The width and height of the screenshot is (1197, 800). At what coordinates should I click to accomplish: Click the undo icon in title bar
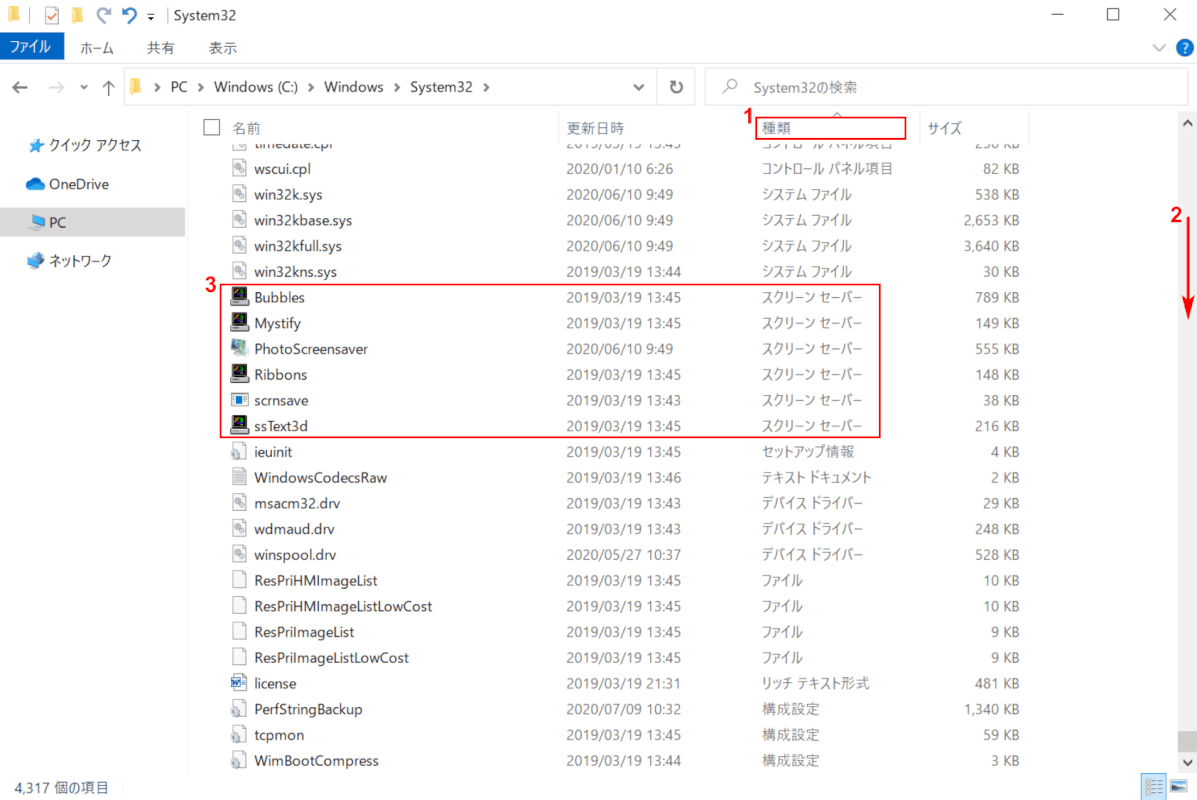(x=129, y=16)
